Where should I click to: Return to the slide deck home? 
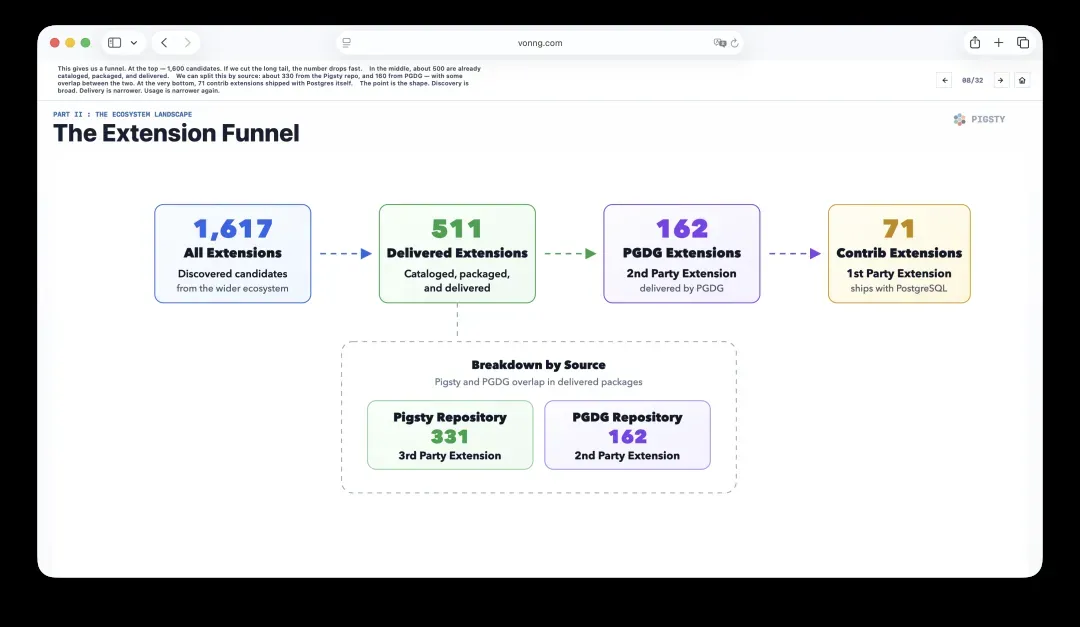coord(1022,81)
